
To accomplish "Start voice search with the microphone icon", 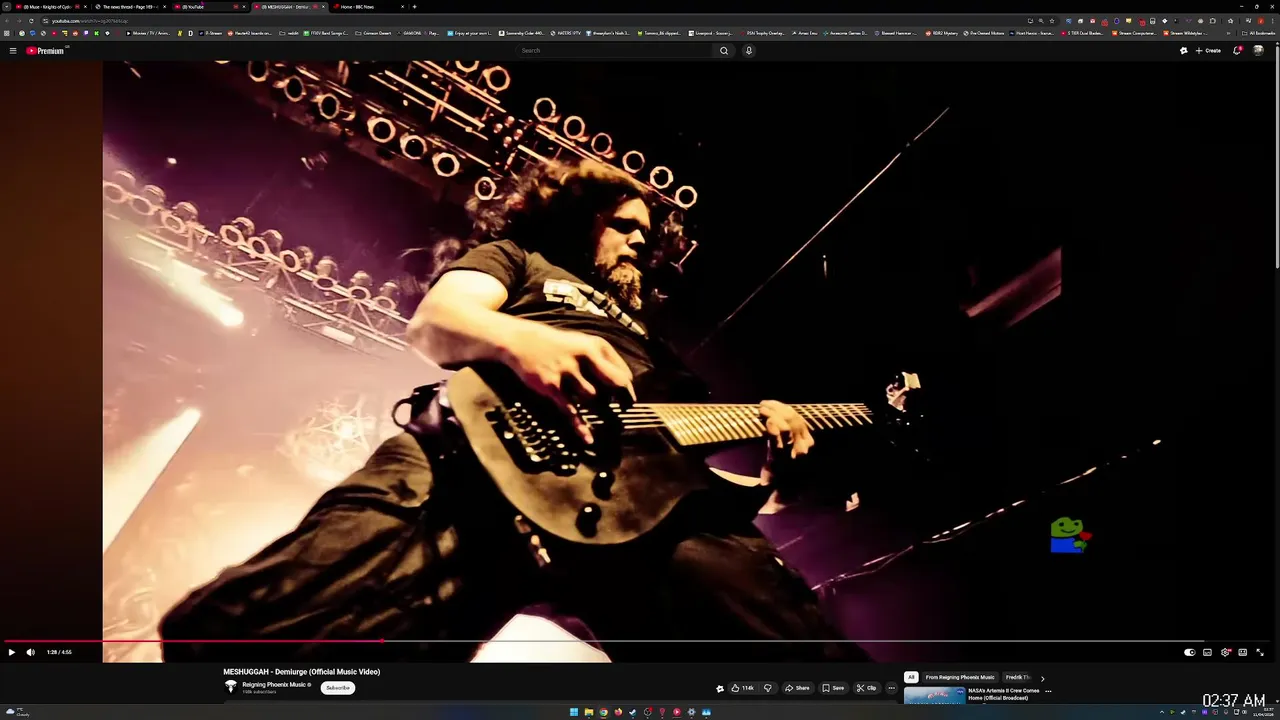I will pos(748,50).
